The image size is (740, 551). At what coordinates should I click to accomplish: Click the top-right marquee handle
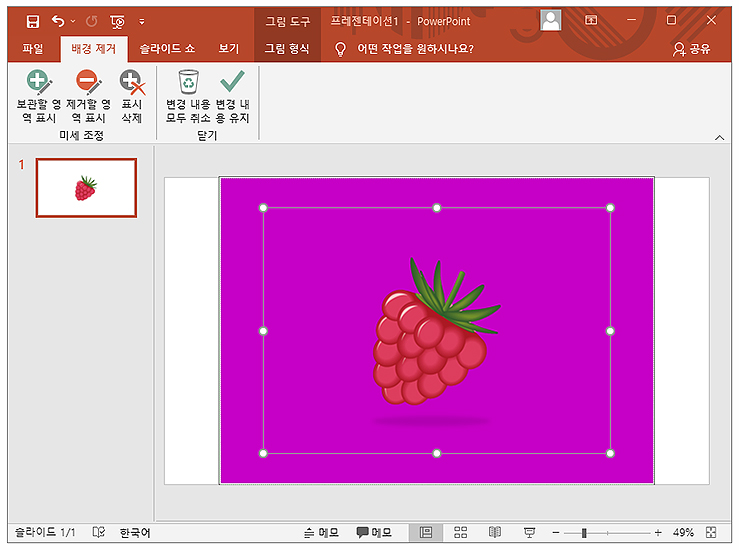tap(610, 208)
